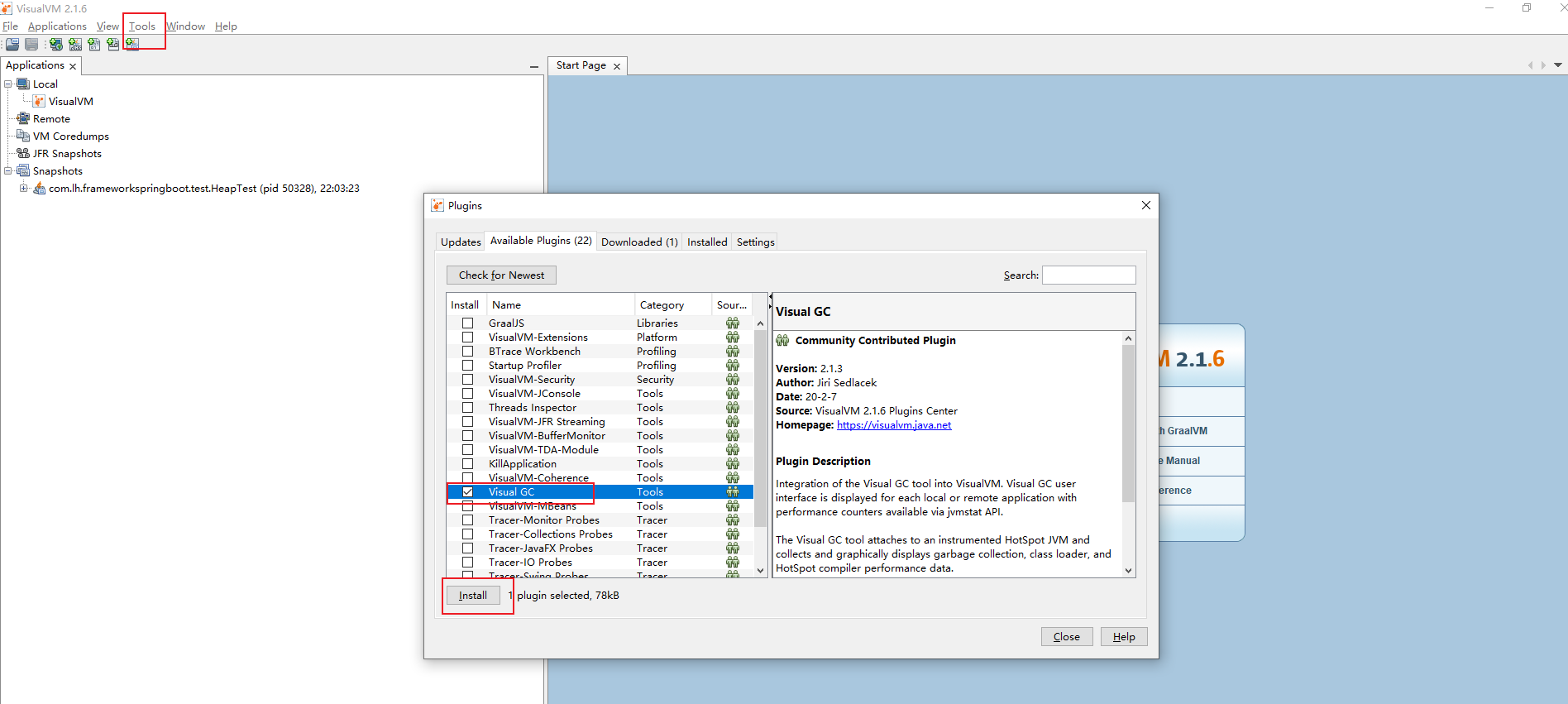
Task: Click the Load snapshot toolbar icon
Action: pyautogui.click(x=12, y=45)
